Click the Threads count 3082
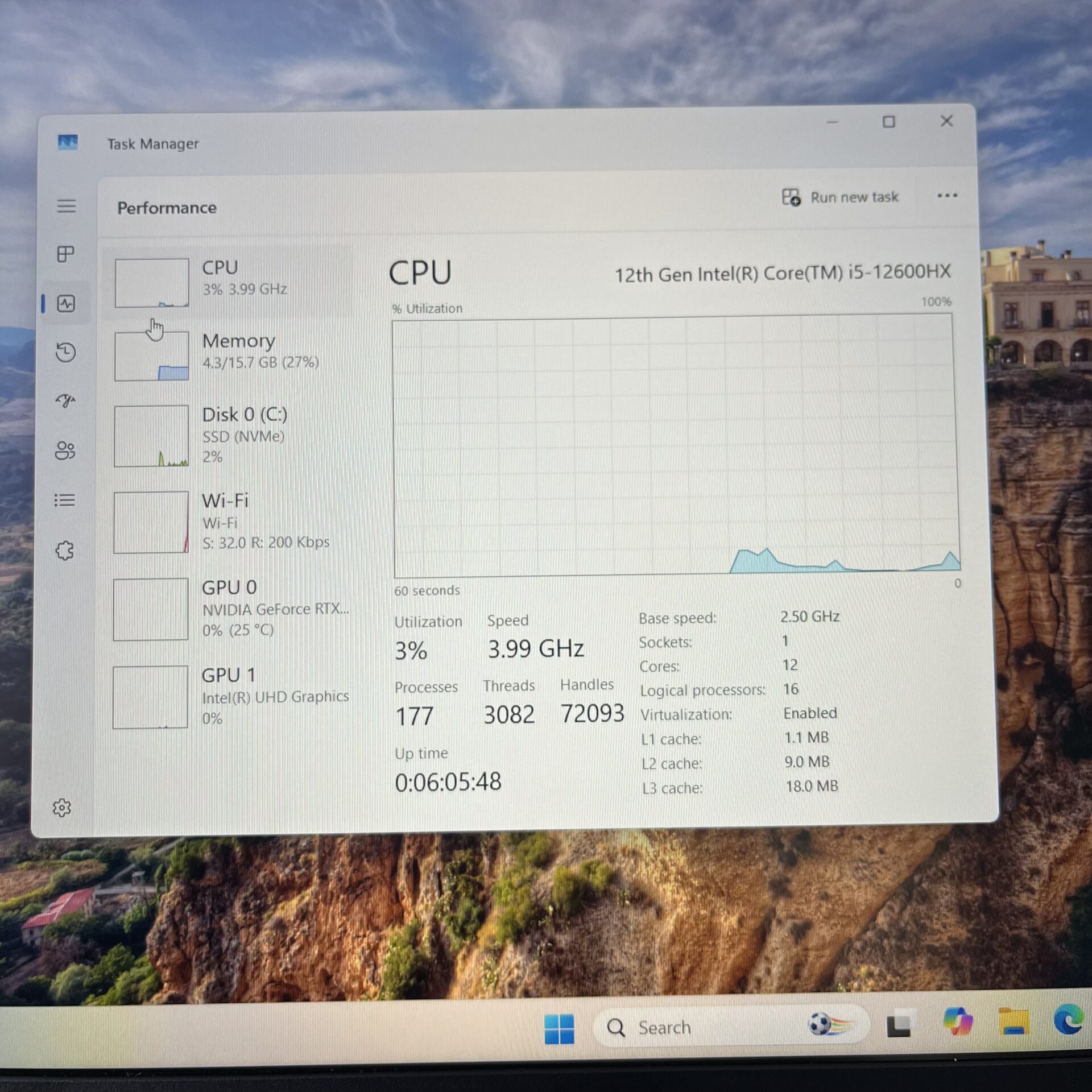 [x=509, y=714]
